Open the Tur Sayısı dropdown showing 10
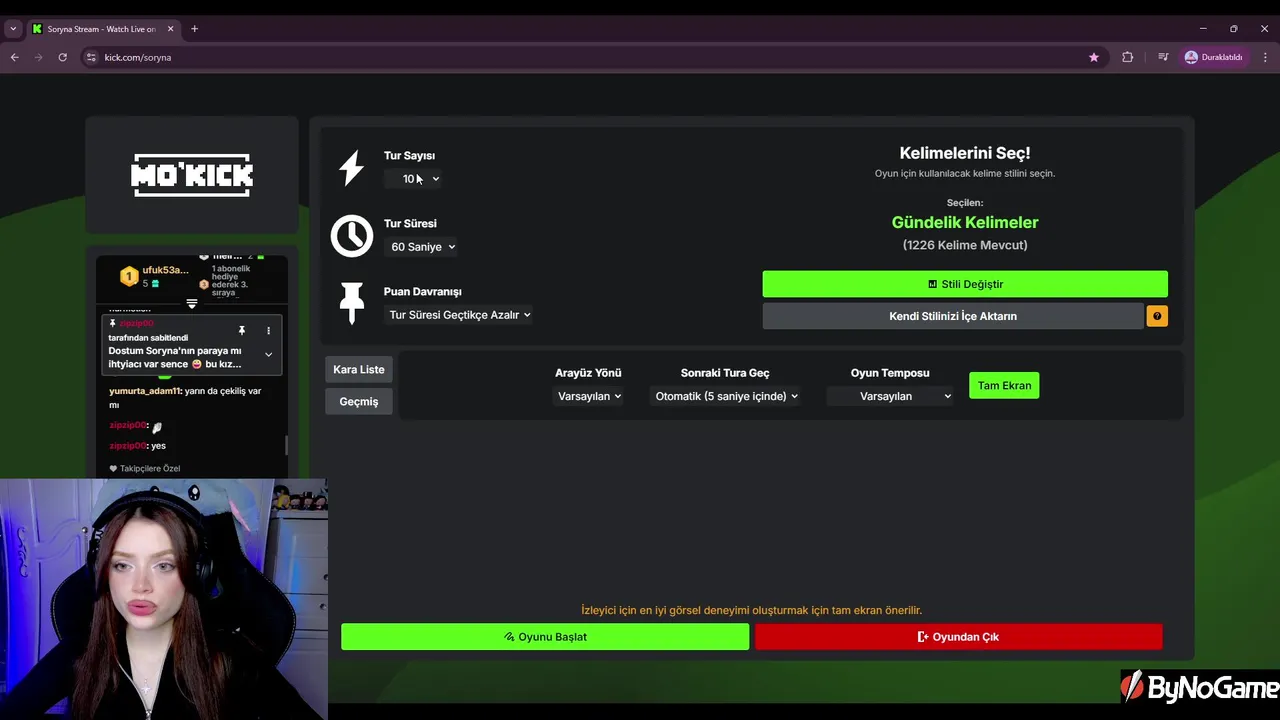The width and height of the screenshot is (1280, 720). 413,179
